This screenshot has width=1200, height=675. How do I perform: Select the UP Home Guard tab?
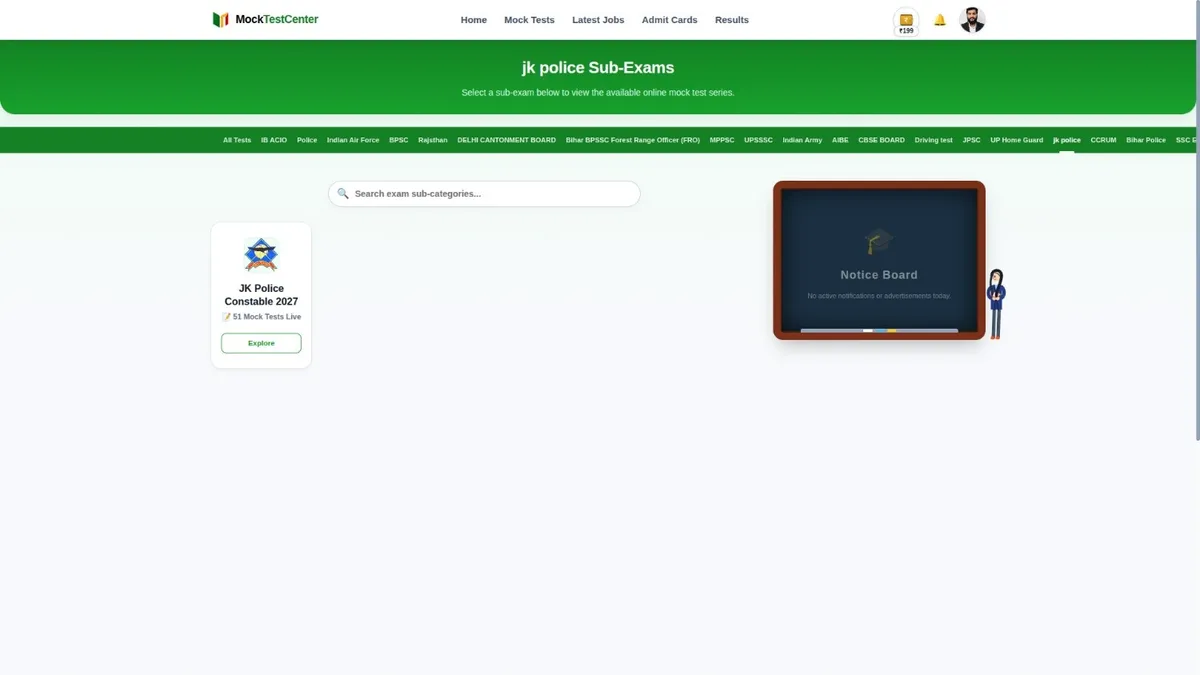(x=1017, y=140)
